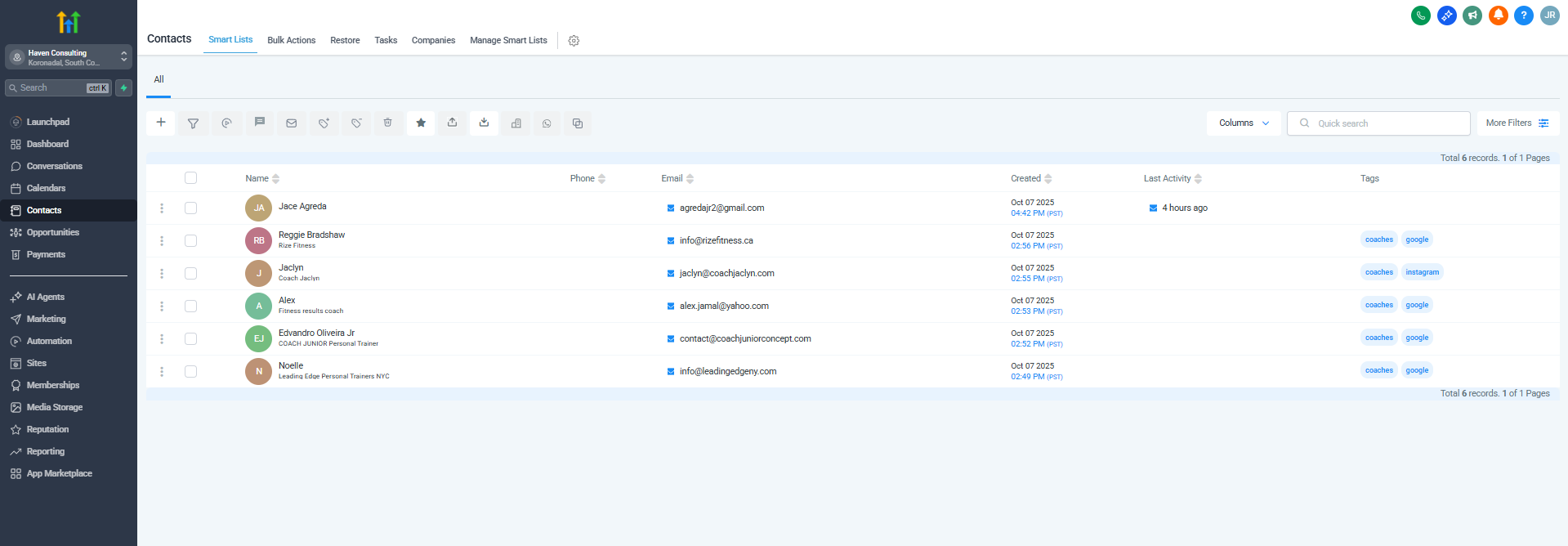Click the WhatsApp toolbar icon
This screenshot has height=546, width=1568.
coord(547,123)
